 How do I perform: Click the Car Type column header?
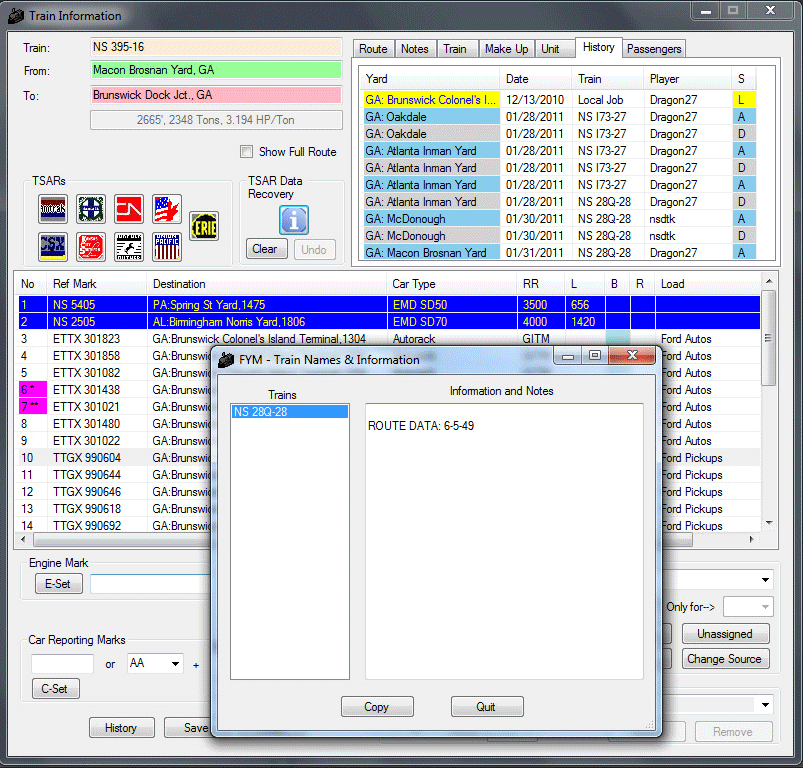452,284
